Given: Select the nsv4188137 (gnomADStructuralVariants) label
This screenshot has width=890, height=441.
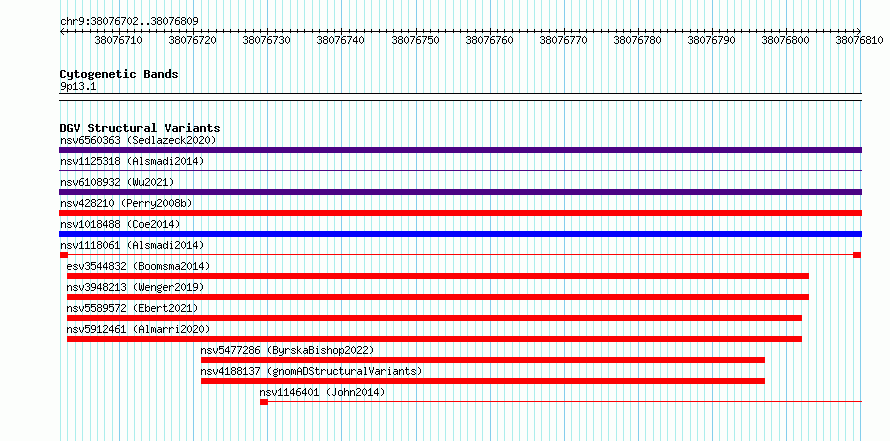Looking at the screenshot, I should click(312, 371).
